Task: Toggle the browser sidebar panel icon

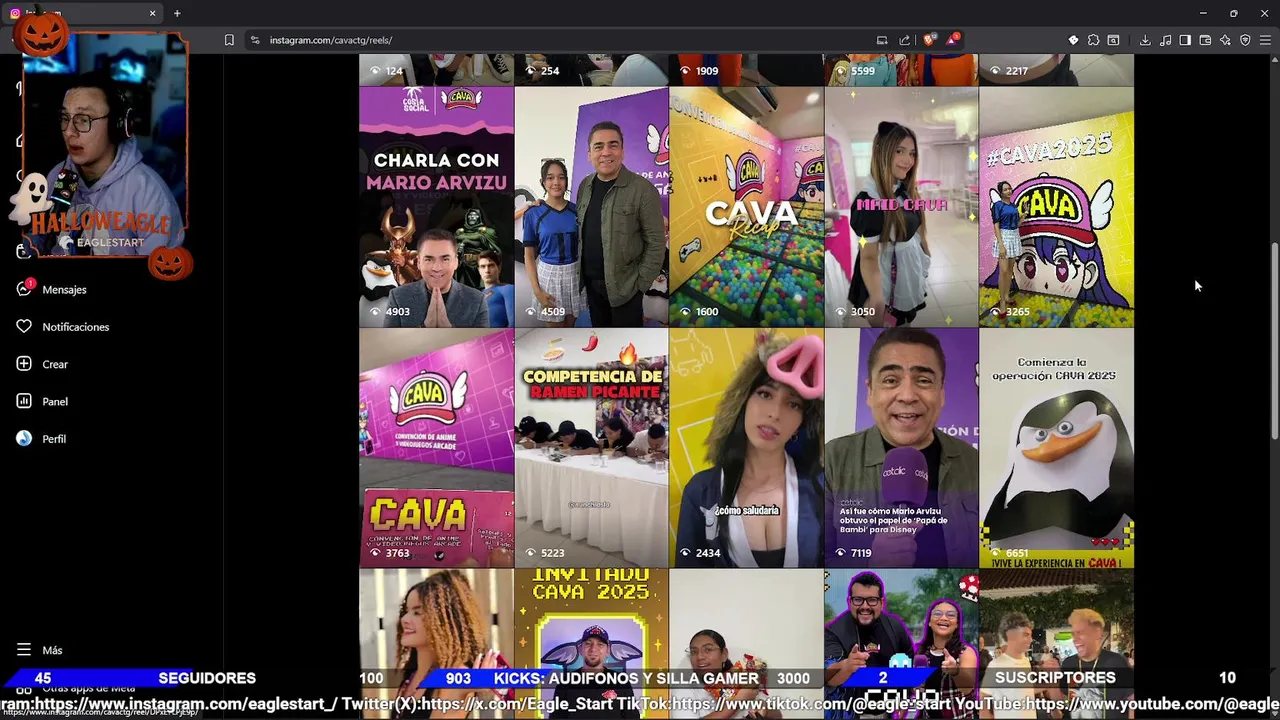Action: click(1185, 40)
